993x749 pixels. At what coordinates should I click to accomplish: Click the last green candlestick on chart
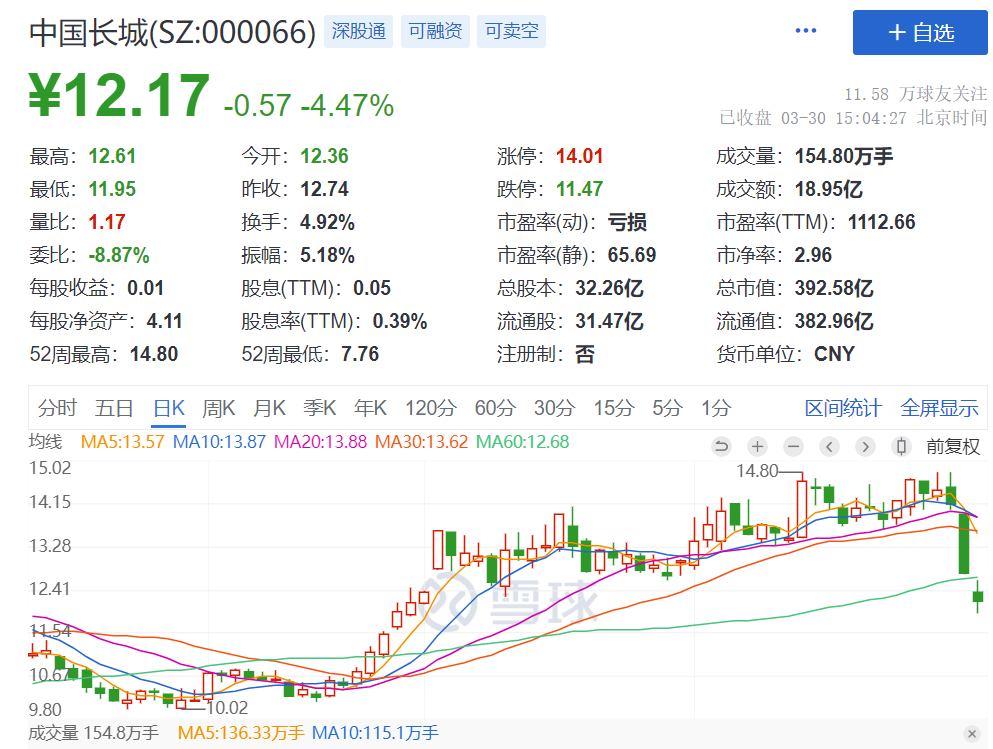click(978, 596)
